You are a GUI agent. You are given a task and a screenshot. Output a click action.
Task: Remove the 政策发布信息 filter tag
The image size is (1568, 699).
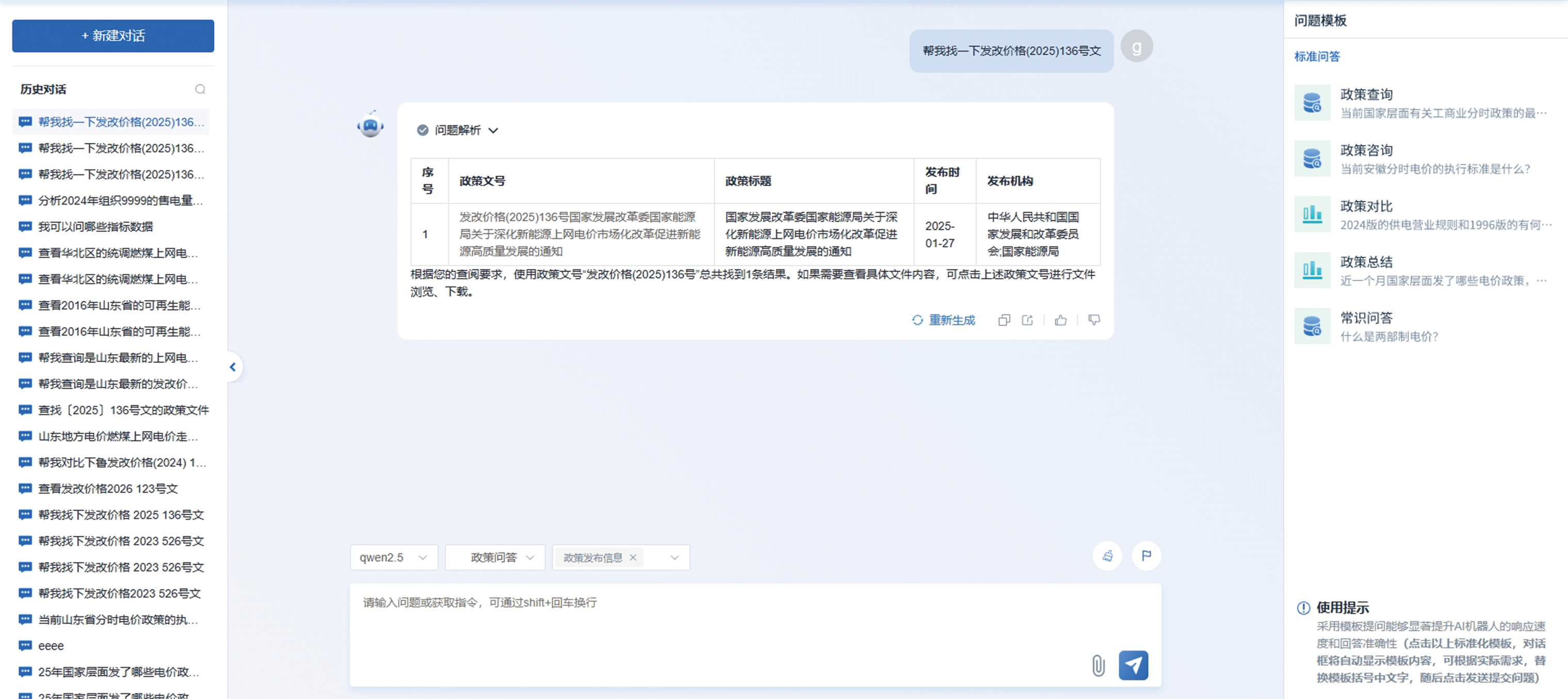tap(633, 557)
